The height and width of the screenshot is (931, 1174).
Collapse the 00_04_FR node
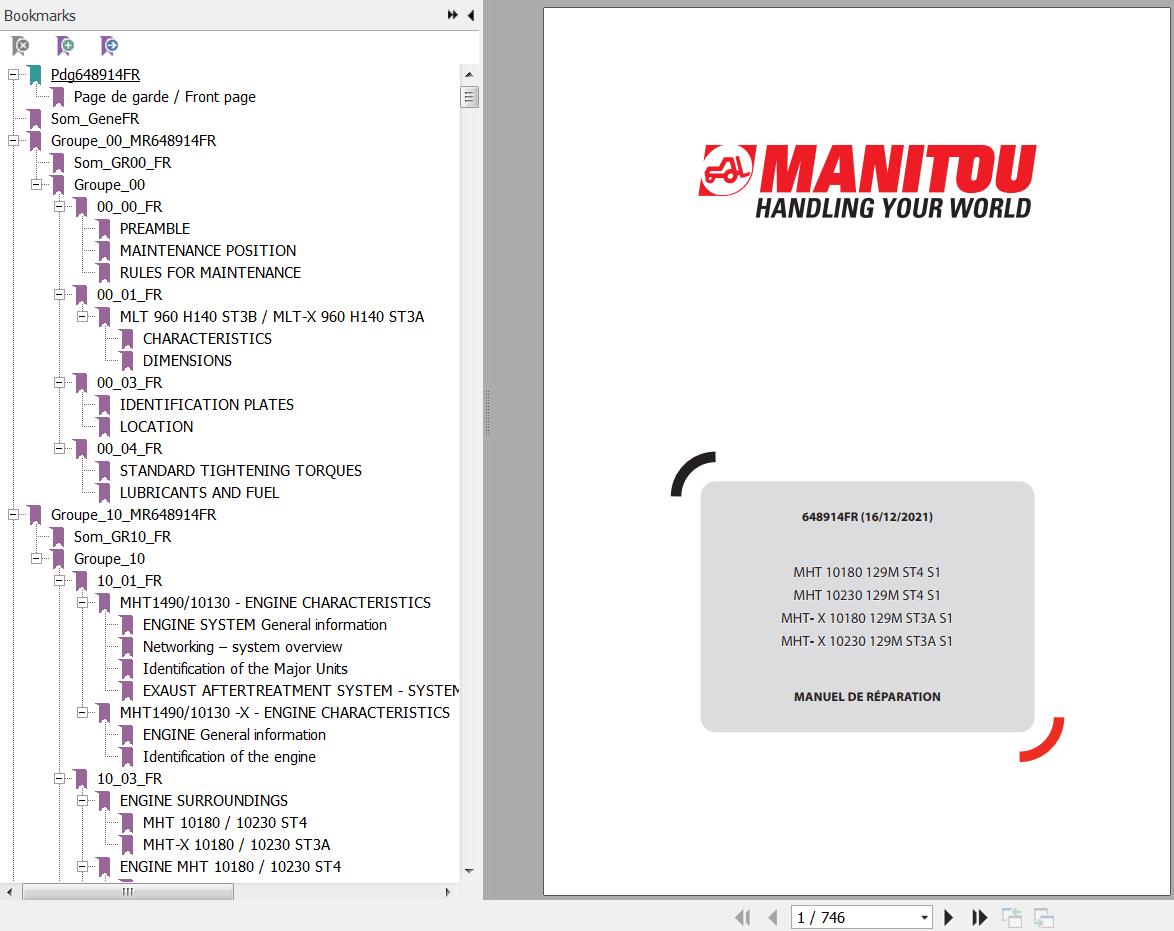pos(59,449)
